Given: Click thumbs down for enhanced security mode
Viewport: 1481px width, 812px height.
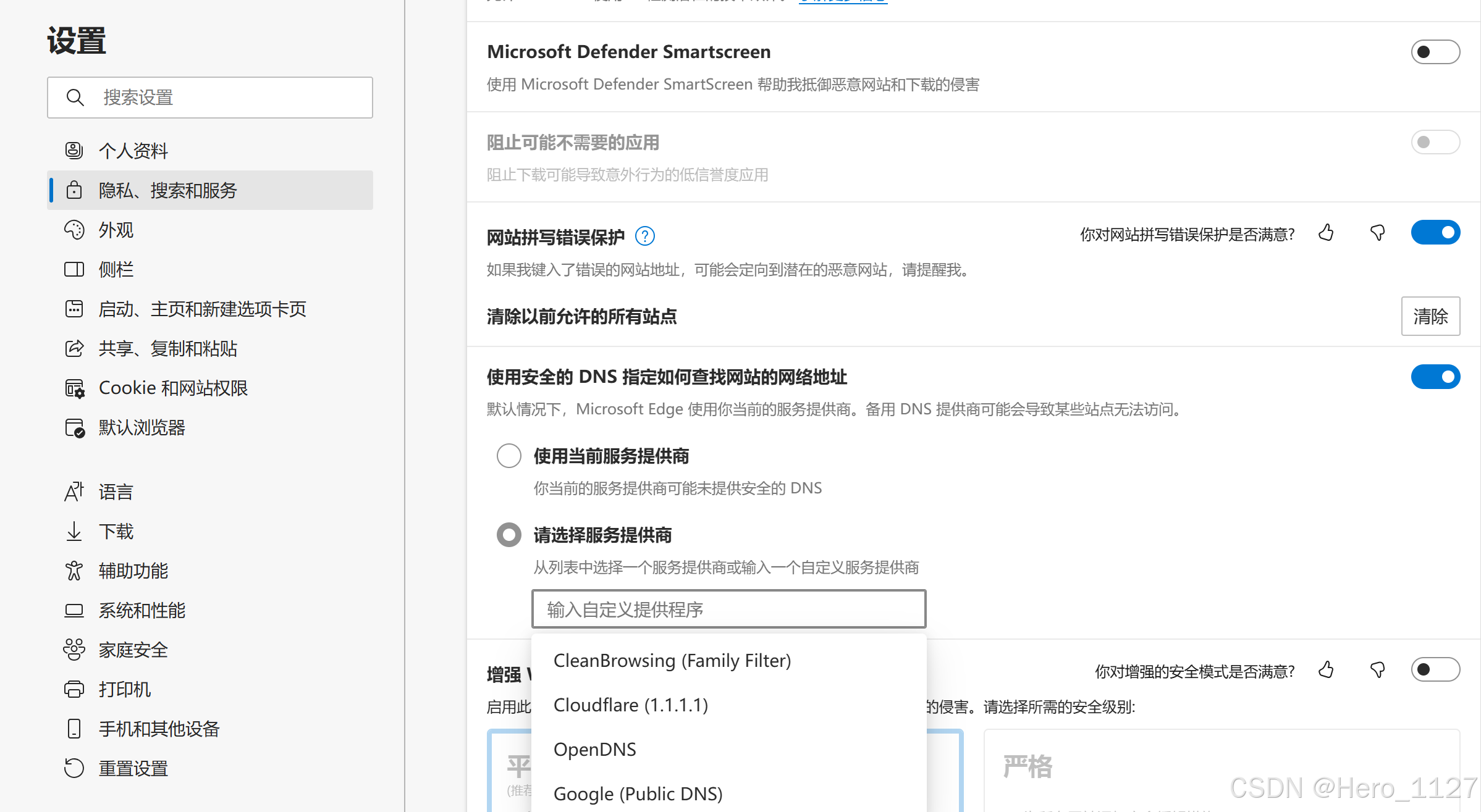Looking at the screenshot, I should pos(1377,670).
